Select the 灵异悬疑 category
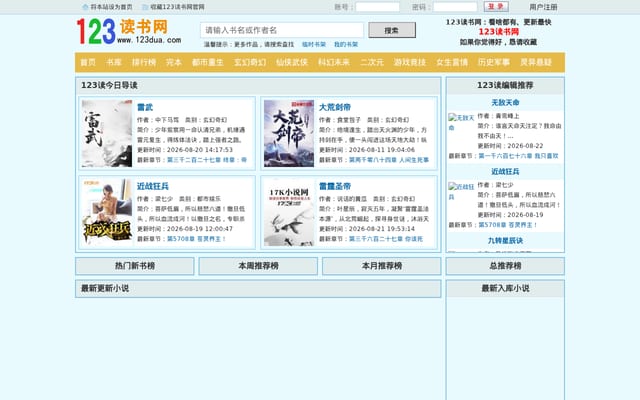This screenshot has height=400, width=640. (536, 62)
